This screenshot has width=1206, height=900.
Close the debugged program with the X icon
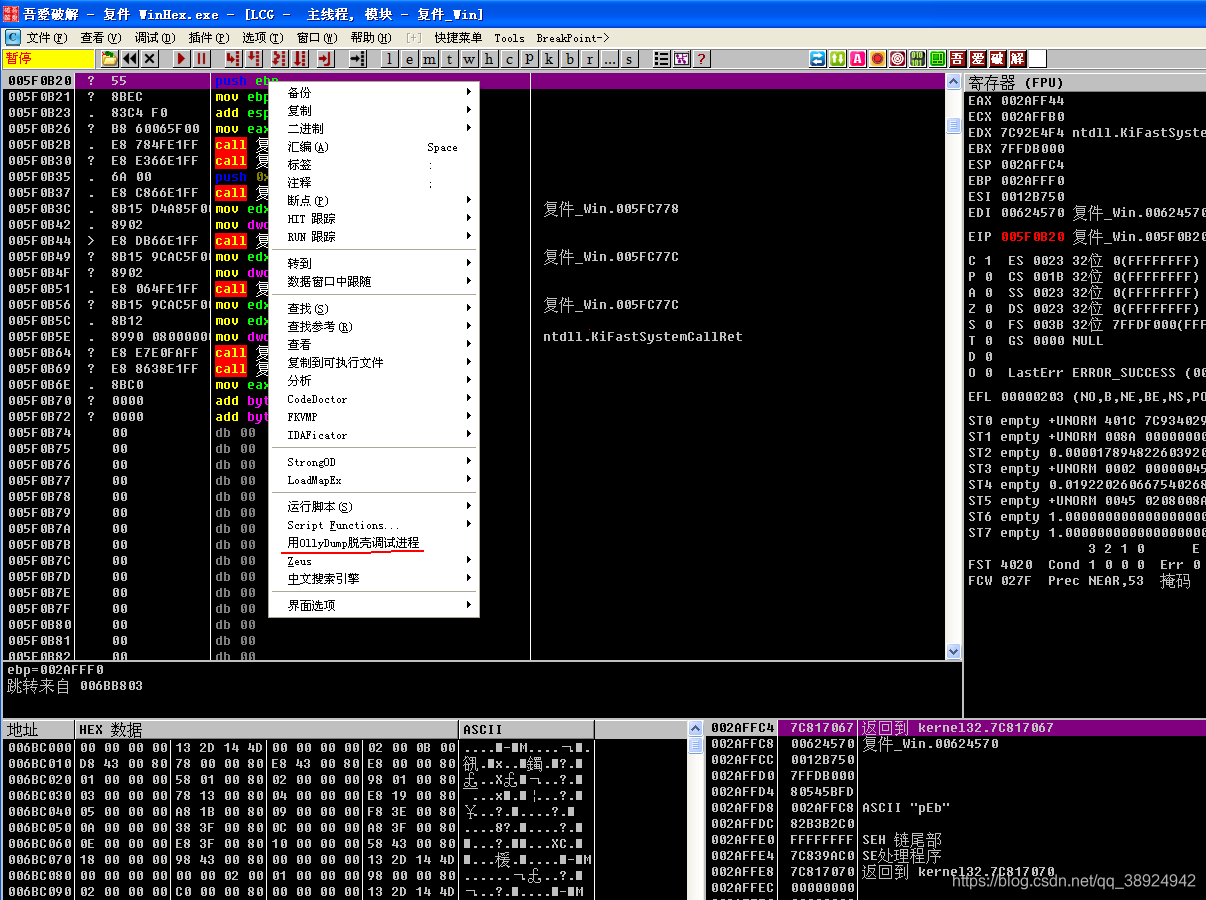click(x=150, y=59)
